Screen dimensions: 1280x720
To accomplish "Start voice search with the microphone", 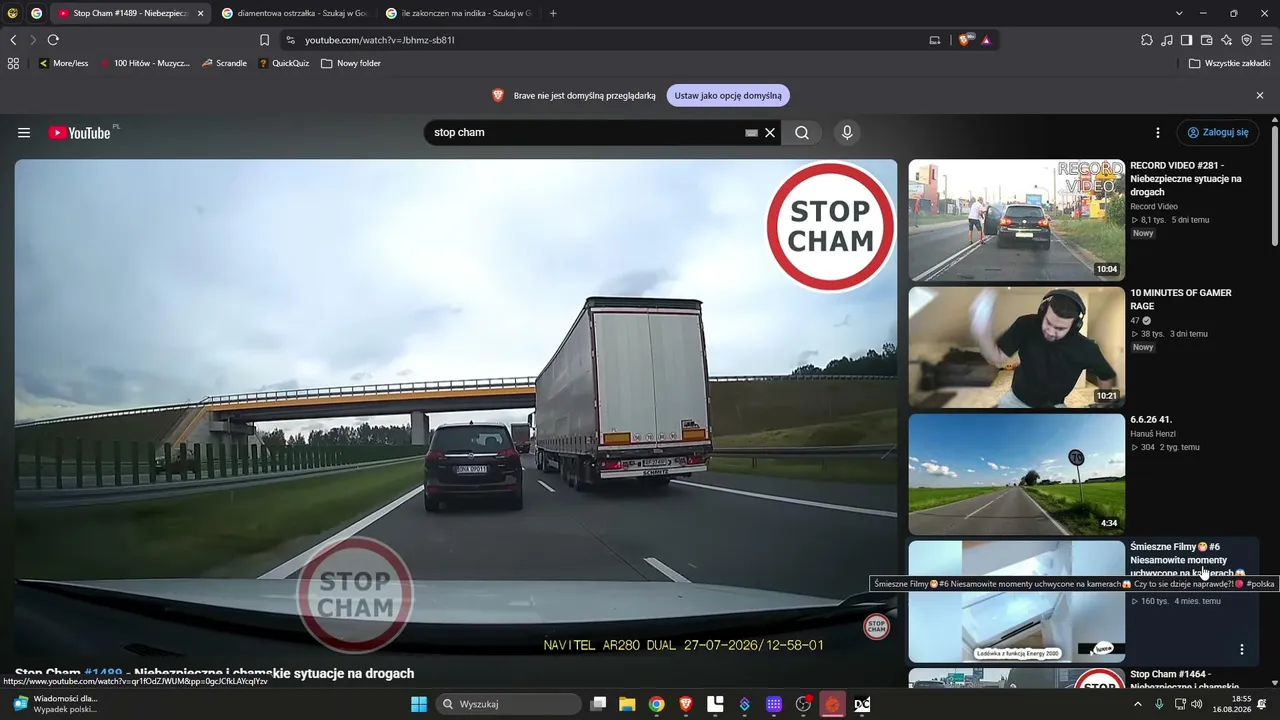I will pos(847,133).
